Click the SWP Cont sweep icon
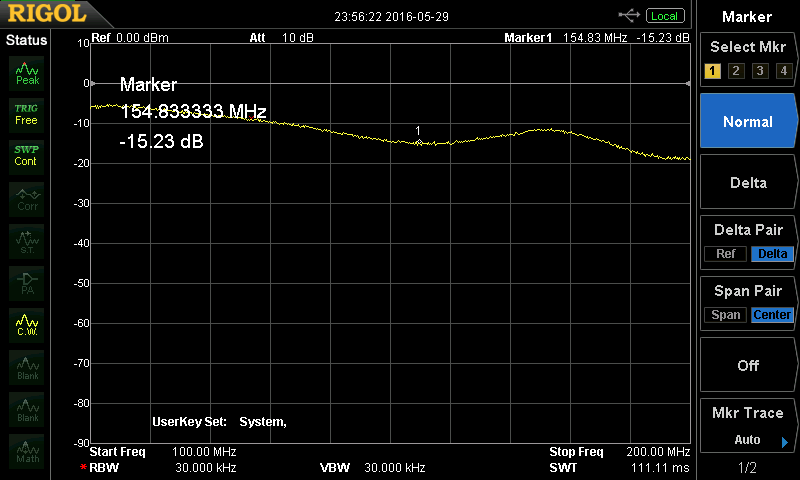 coord(27,155)
